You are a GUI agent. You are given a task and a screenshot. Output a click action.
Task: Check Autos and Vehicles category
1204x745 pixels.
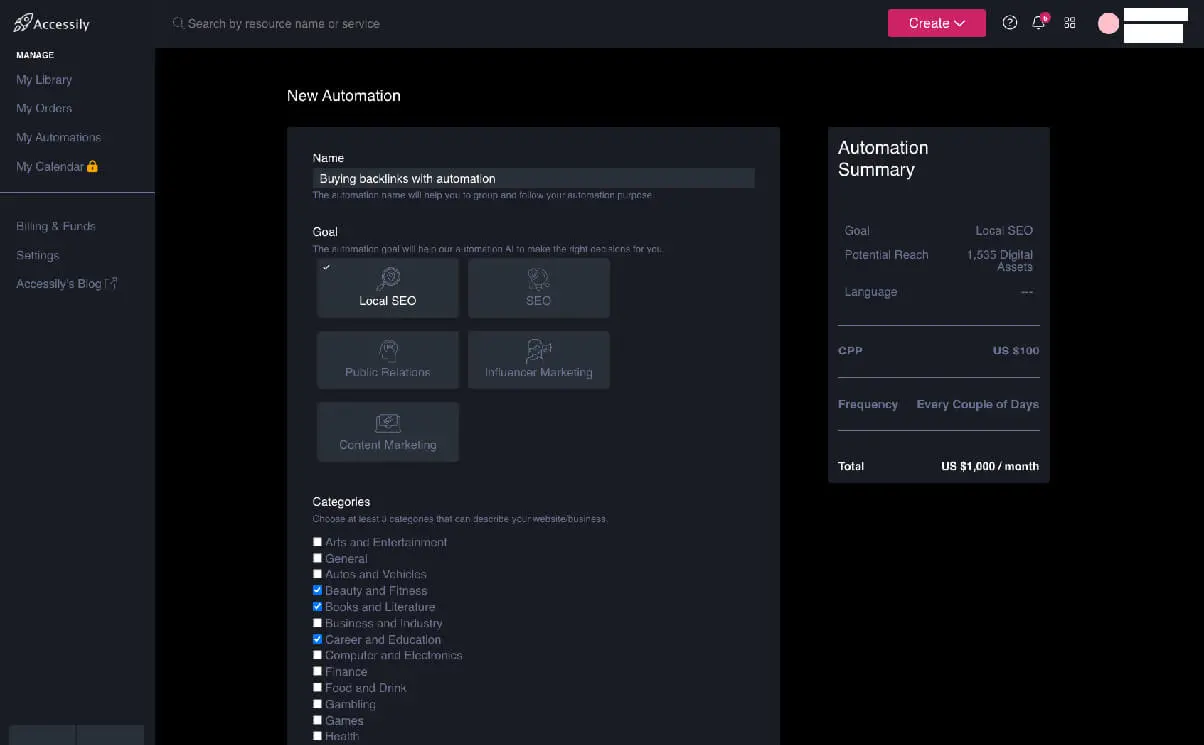coord(318,574)
